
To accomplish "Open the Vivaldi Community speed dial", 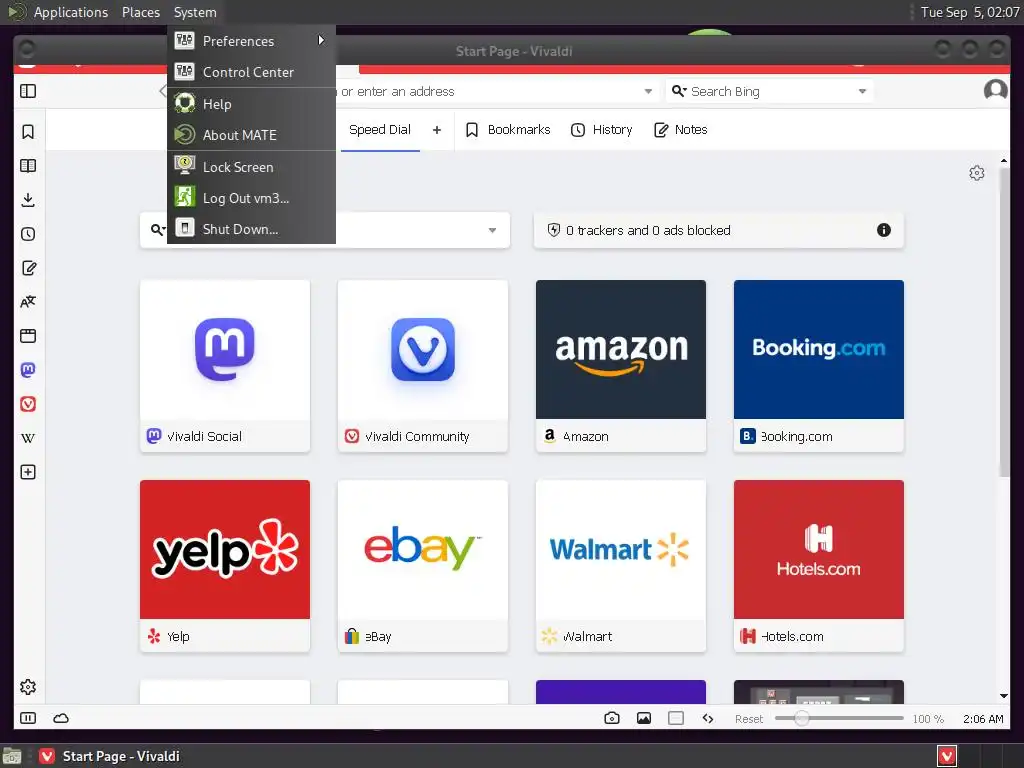I will tap(423, 366).
